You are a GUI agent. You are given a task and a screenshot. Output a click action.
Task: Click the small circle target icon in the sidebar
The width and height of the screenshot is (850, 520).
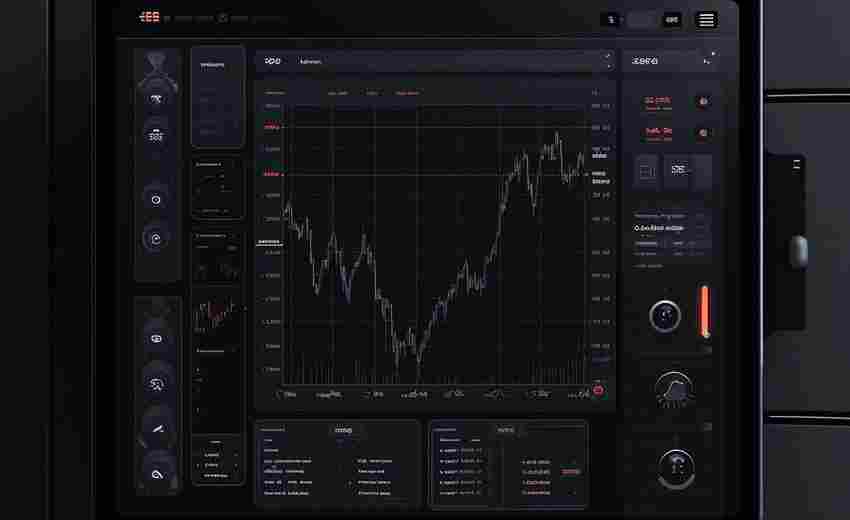click(x=156, y=200)
